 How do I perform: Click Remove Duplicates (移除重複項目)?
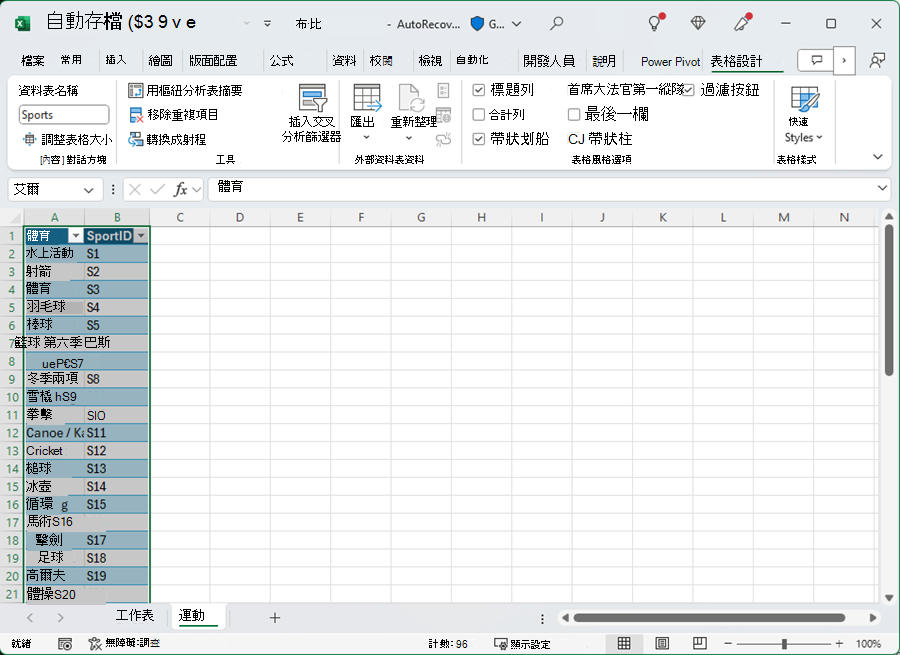tap(174, 115)
